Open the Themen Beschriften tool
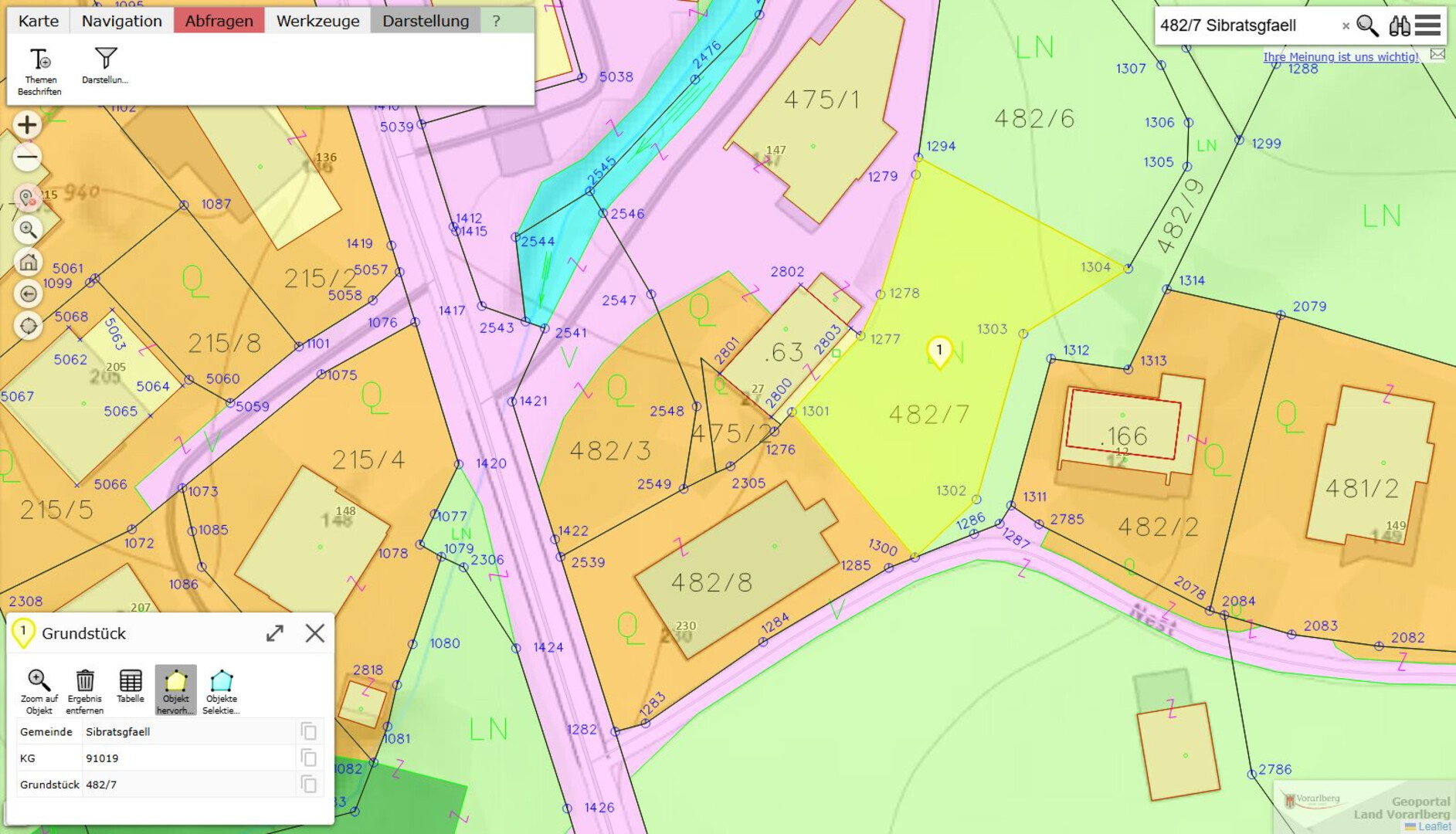The width and height of the screenshot is (1456, 834). pyautogui.click(x=40, y=70)
